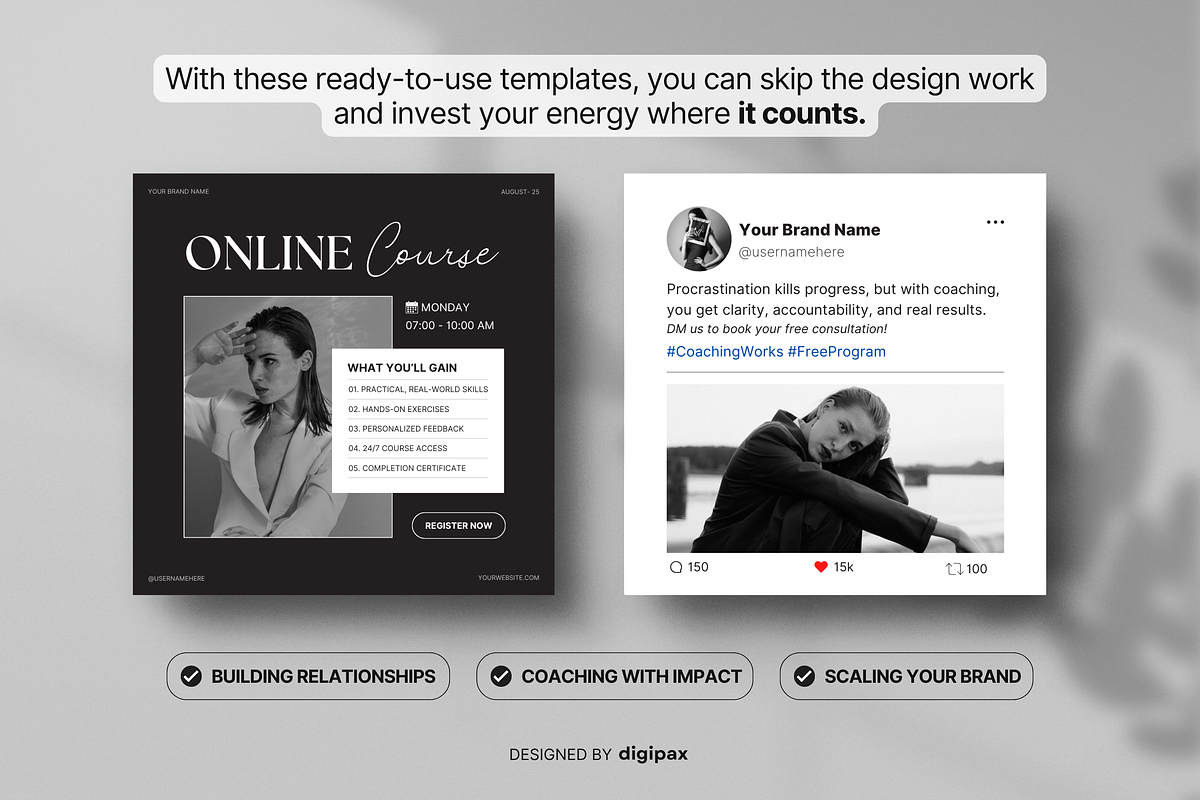
Task: Click the WHAT YOU'LL GAIN heading
Action: tap(402, 368)
